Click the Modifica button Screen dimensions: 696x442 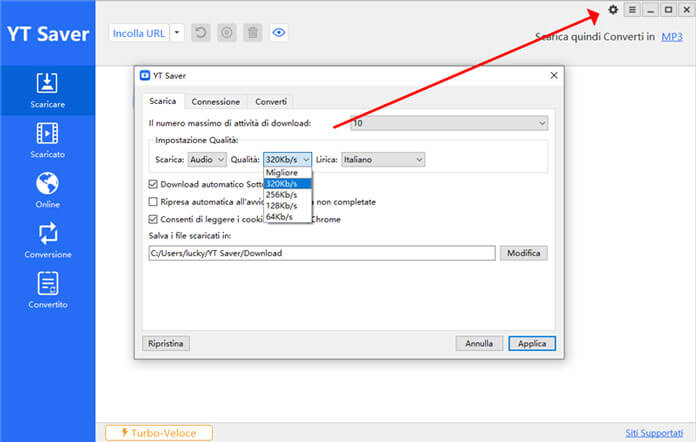click(x=524, y=253)
